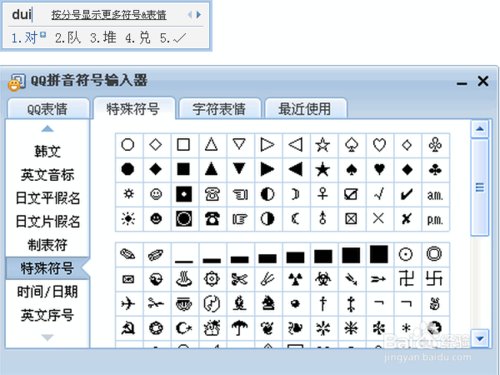Viewport: 500px width, 375px height.
Task: Pick the open scissors symbol
Action: (x=239, y=279)
